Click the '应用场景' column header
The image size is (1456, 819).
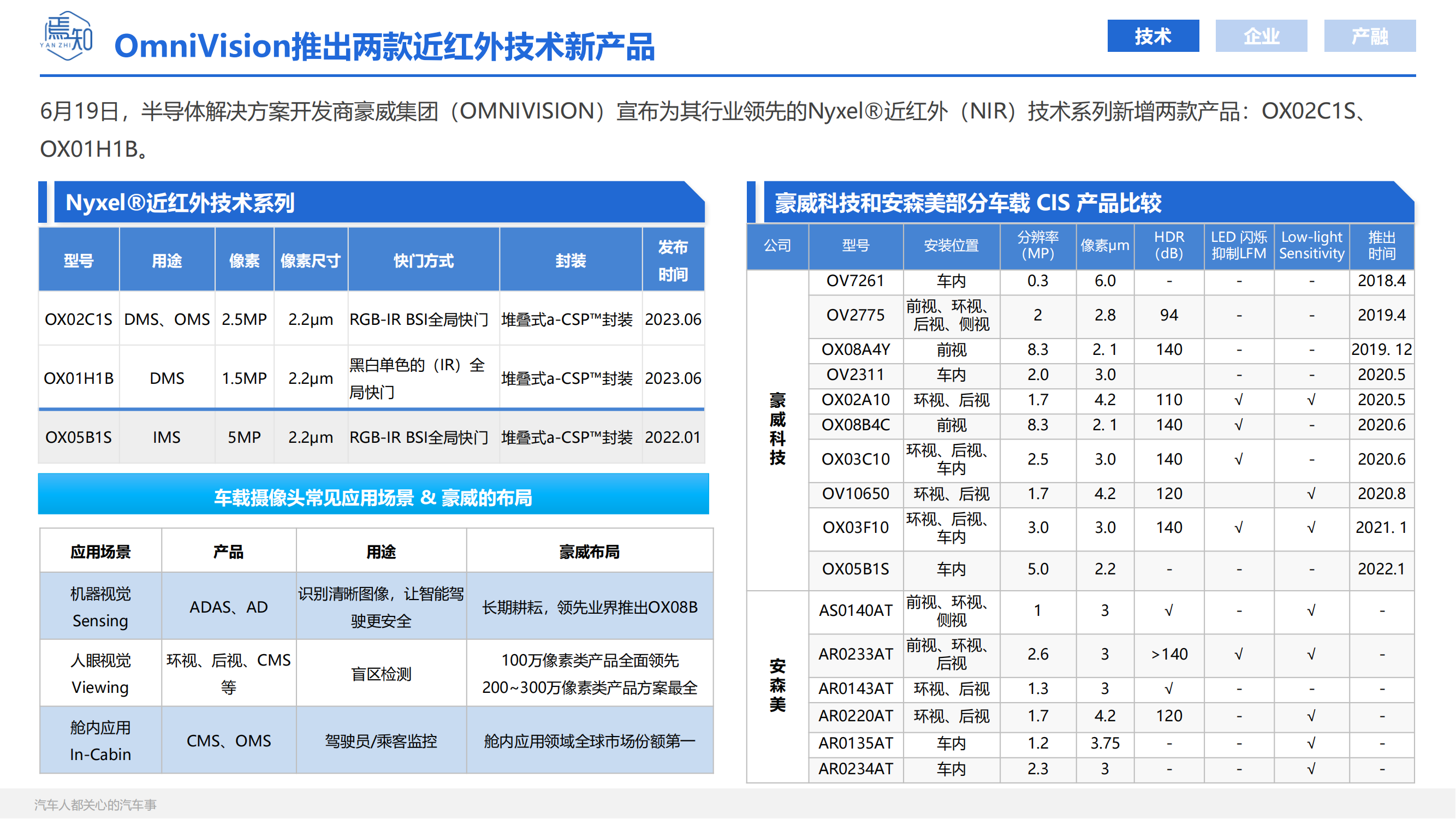click(x=100, y=551)
